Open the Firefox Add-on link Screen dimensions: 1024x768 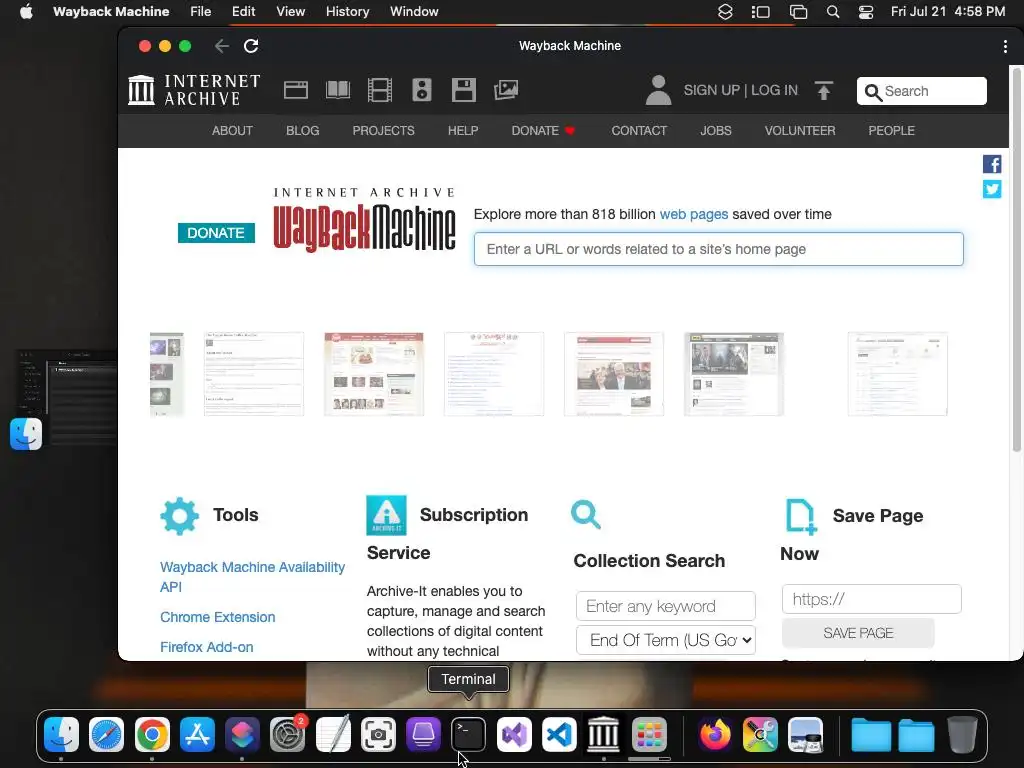[x=206, y=647]
